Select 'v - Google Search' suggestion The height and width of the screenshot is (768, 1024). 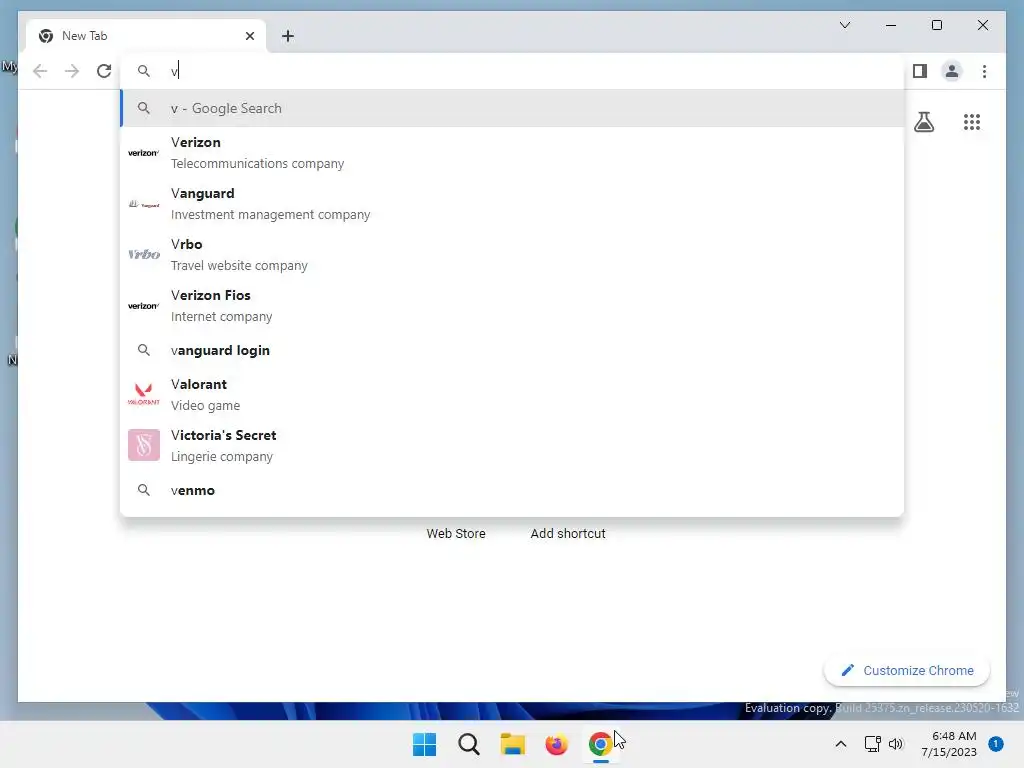click(x=513, y=108)
